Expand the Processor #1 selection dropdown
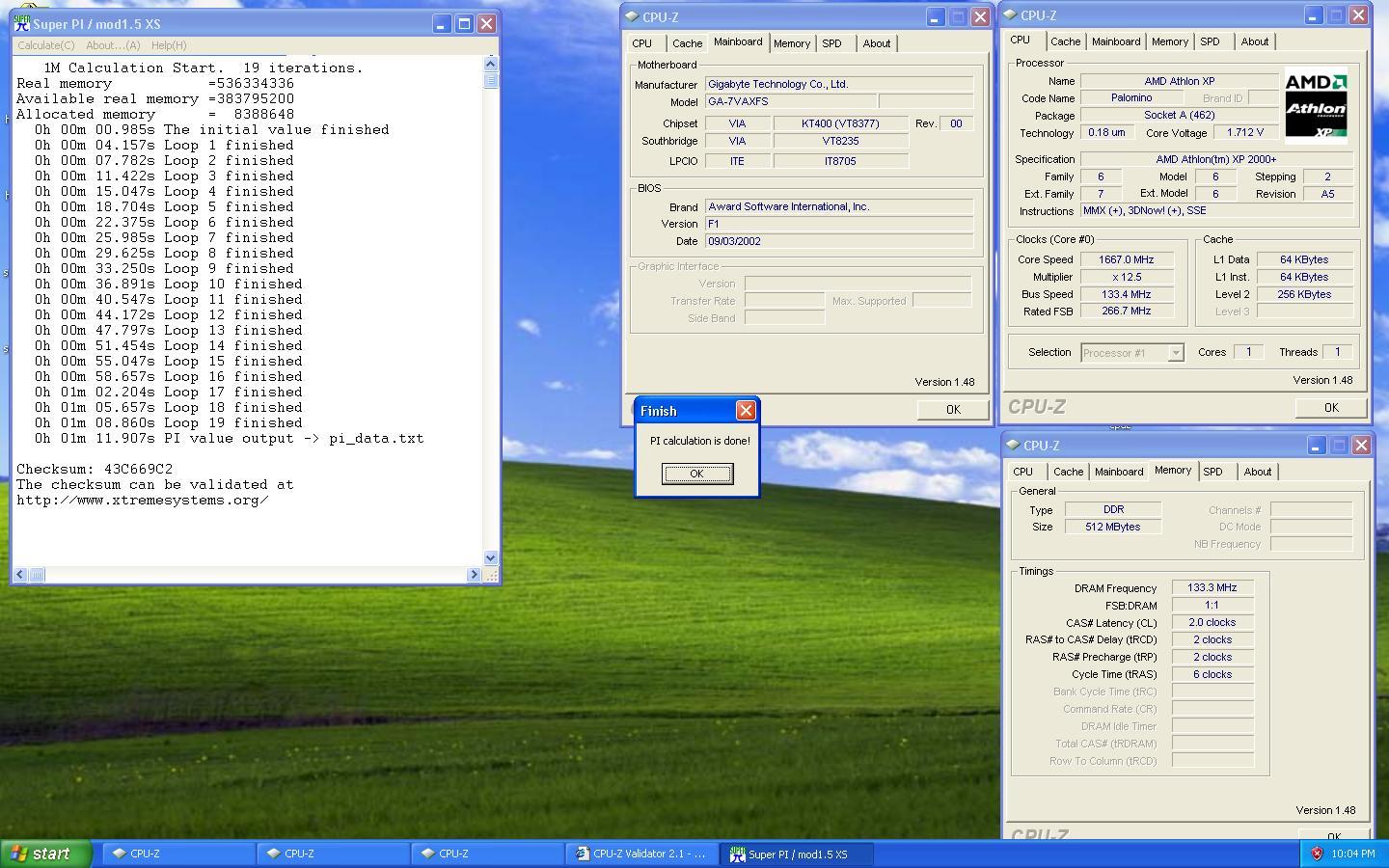 1175,353
